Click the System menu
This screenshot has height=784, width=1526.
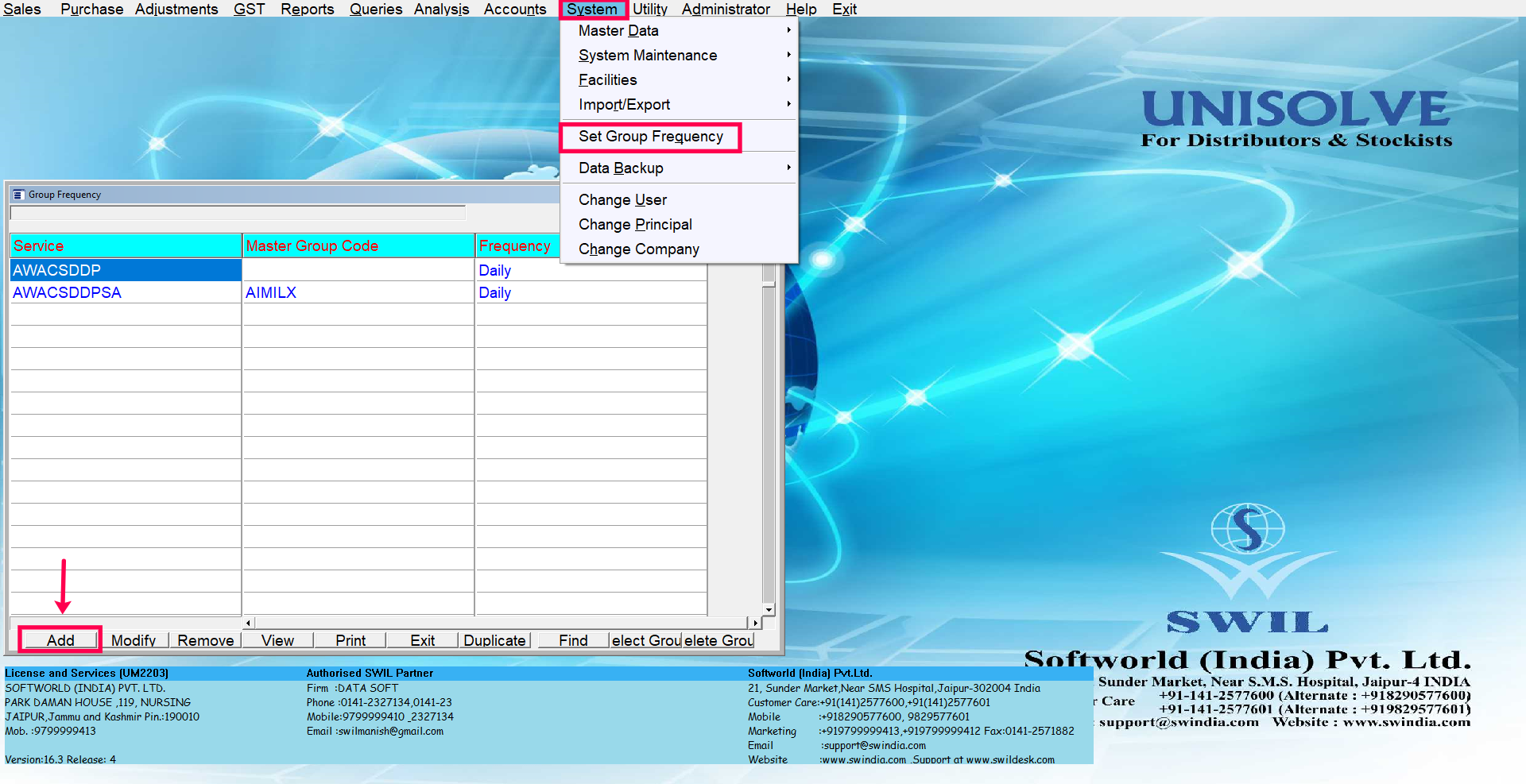tap(592, 9)
